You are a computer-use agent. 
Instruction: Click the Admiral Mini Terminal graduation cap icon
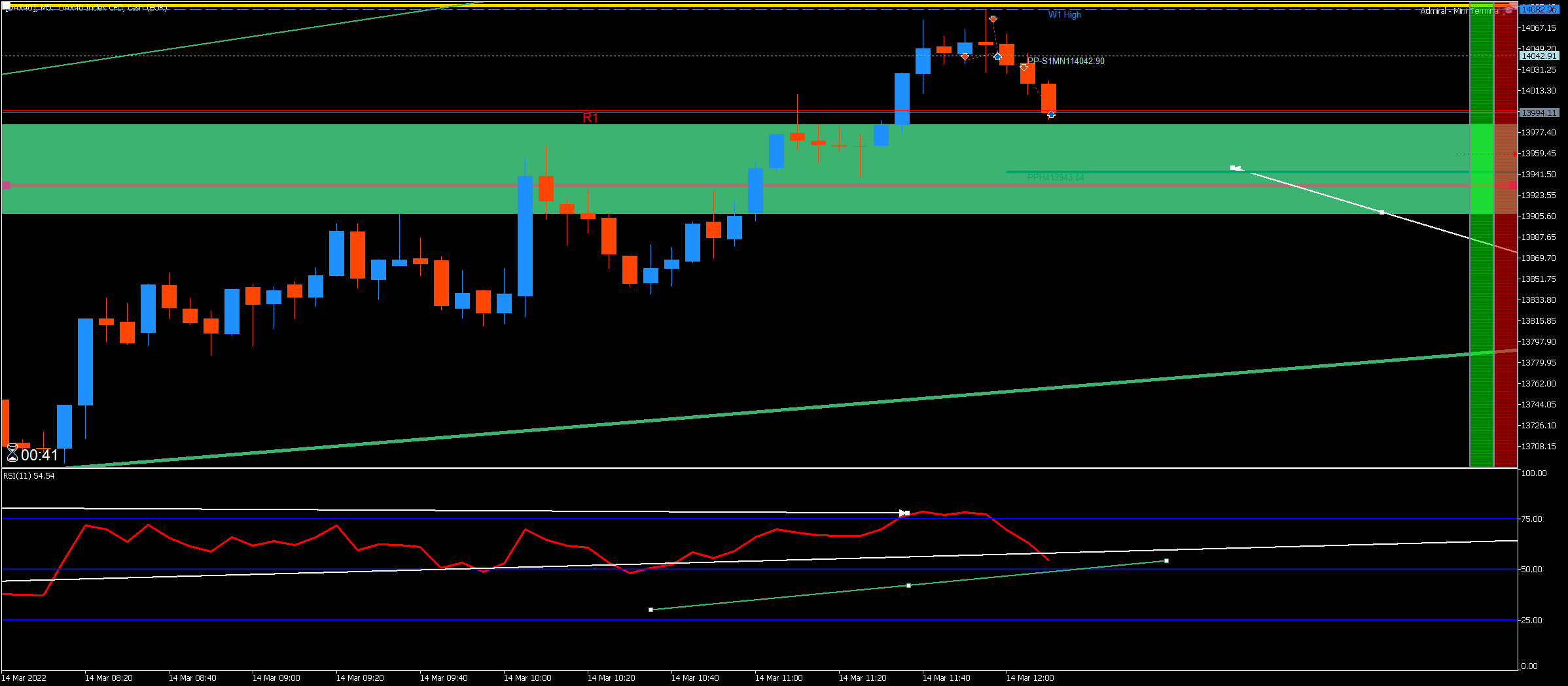click(x=1509, y=10)
